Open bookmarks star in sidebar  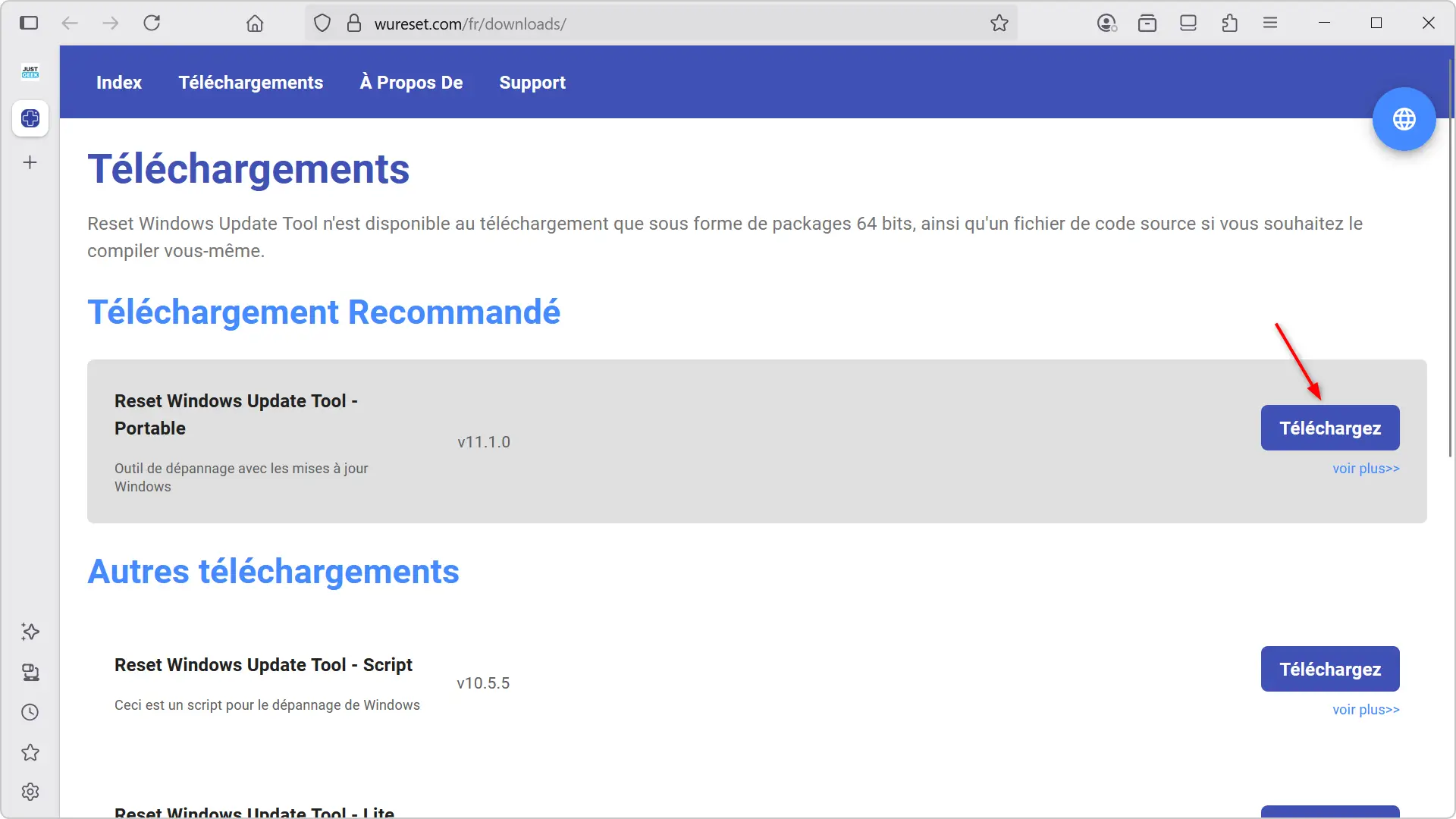pos(30,752)
